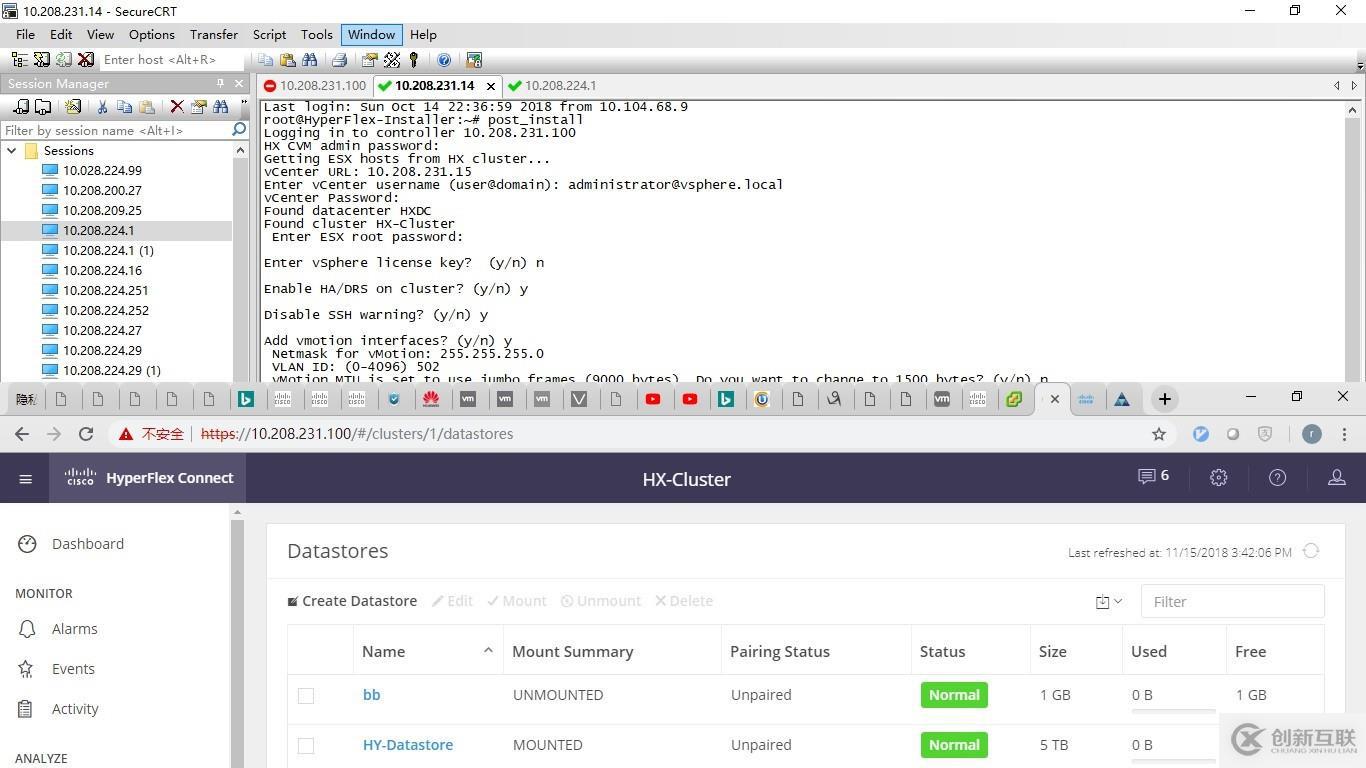Close the 10.208.231.14 tab
Image resolution: width=1366 pixels, height=768 pixels.
(490, 86)
